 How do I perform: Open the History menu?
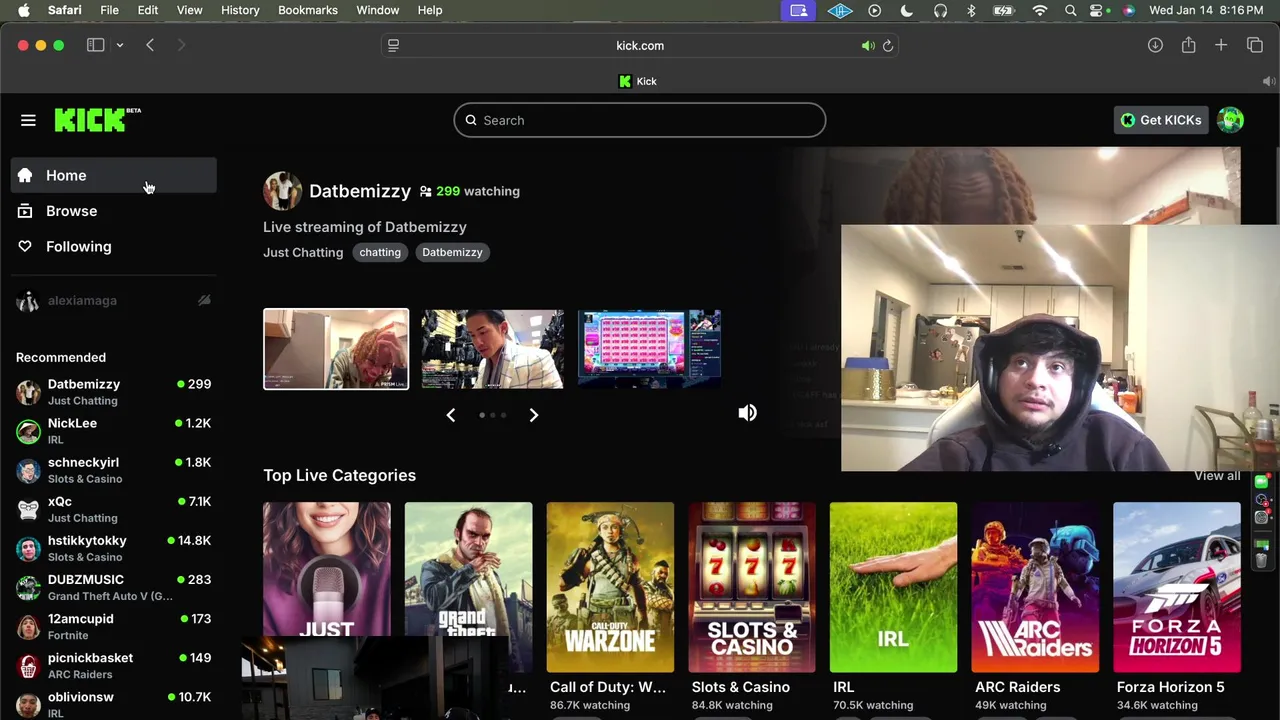(x=240, y=10)
